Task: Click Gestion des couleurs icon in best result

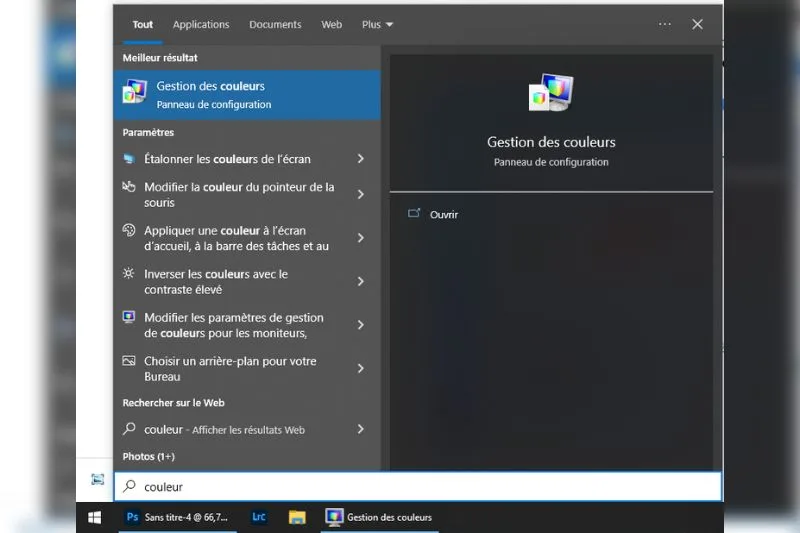Action: tap(135, 92)
